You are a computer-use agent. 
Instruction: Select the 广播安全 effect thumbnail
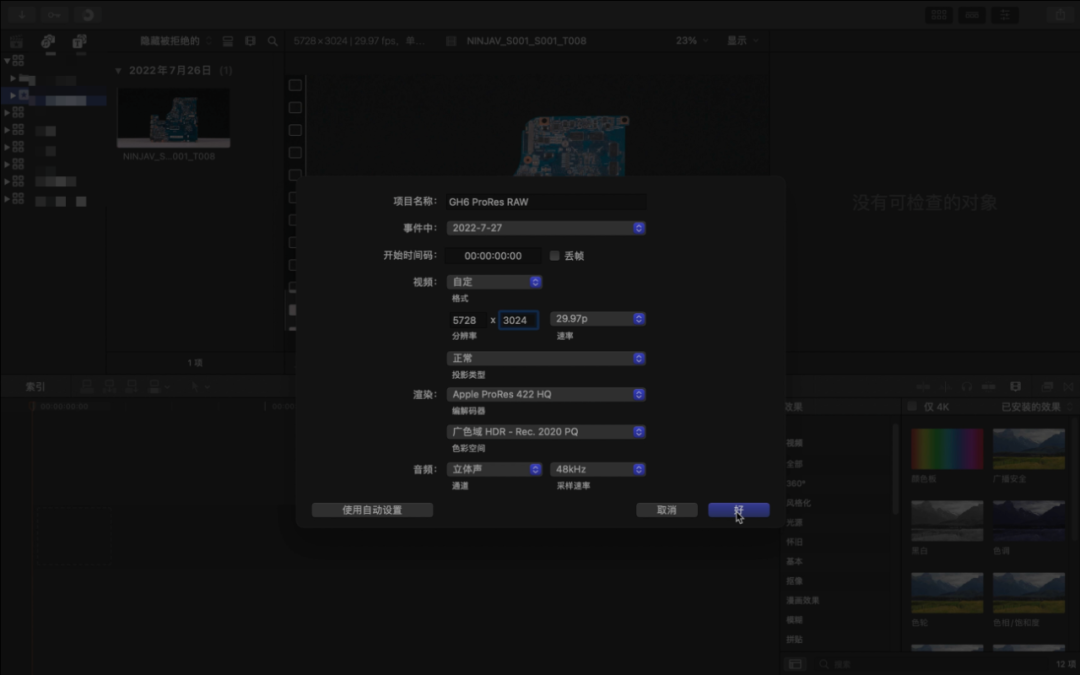tap(1028, 449)
